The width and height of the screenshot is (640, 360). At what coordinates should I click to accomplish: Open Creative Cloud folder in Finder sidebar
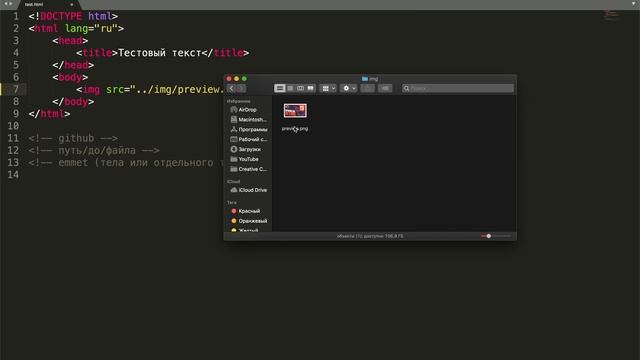pos(249,169)
